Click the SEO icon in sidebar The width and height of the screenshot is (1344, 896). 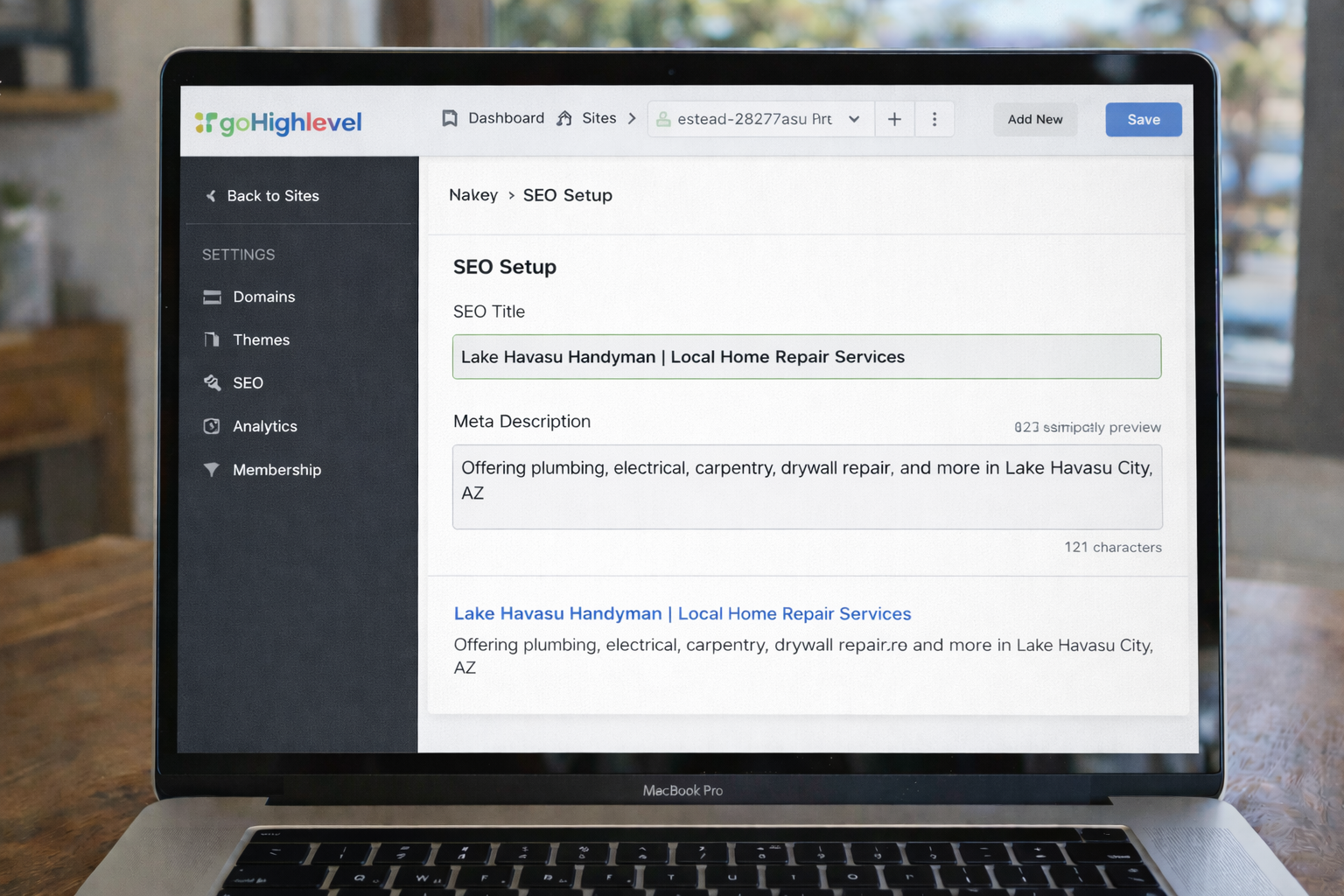click(x=212, y=382)
